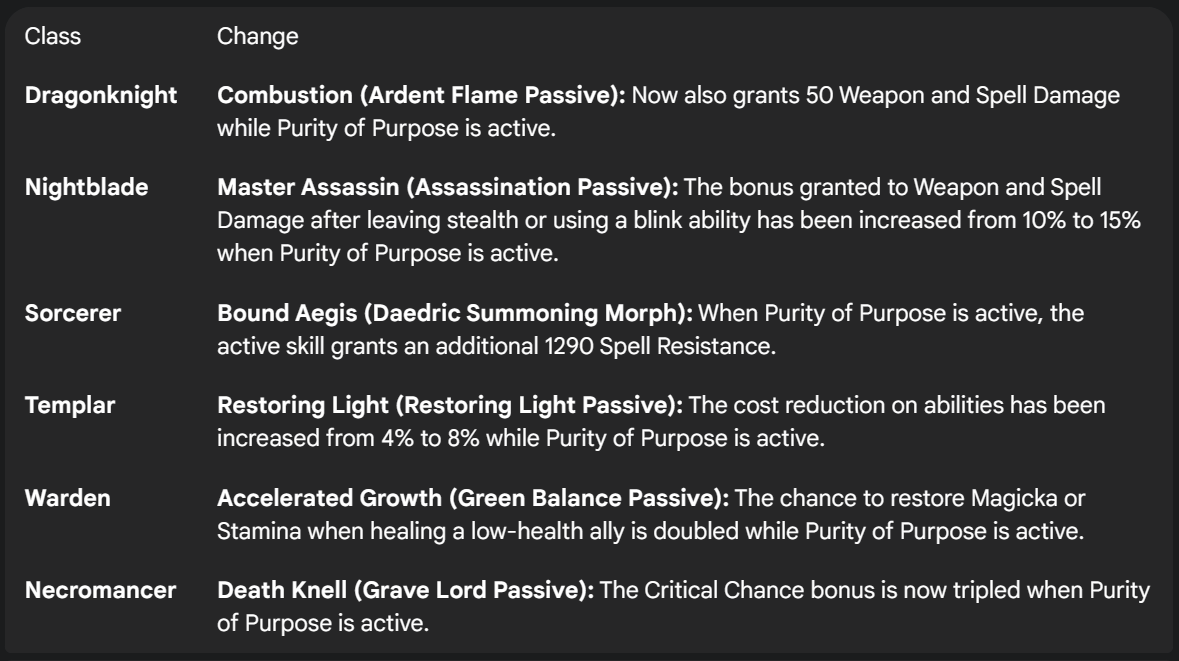Click the Class column header
Screen dimensions: 1179x661
click(x=53, y=36)
